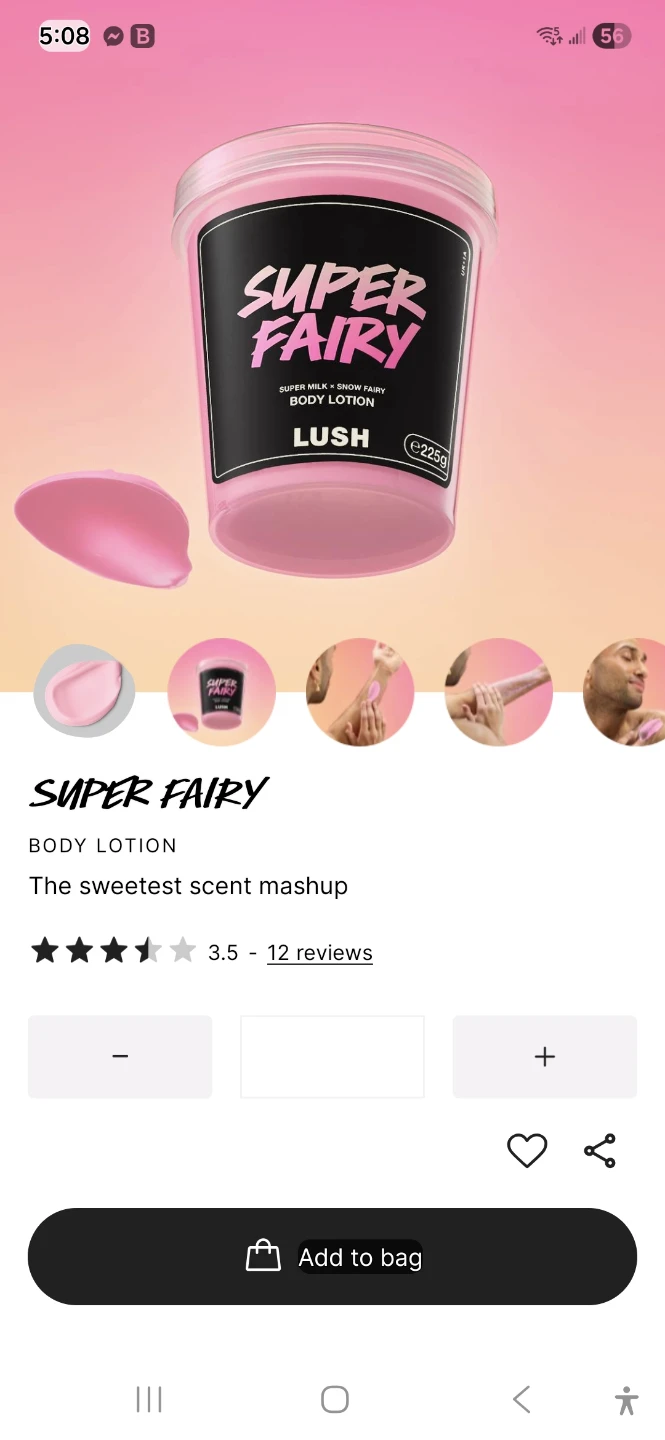Tap the Messenger notification icon in status bar
Screen dimensions: 665x1440
click(114, 37)
